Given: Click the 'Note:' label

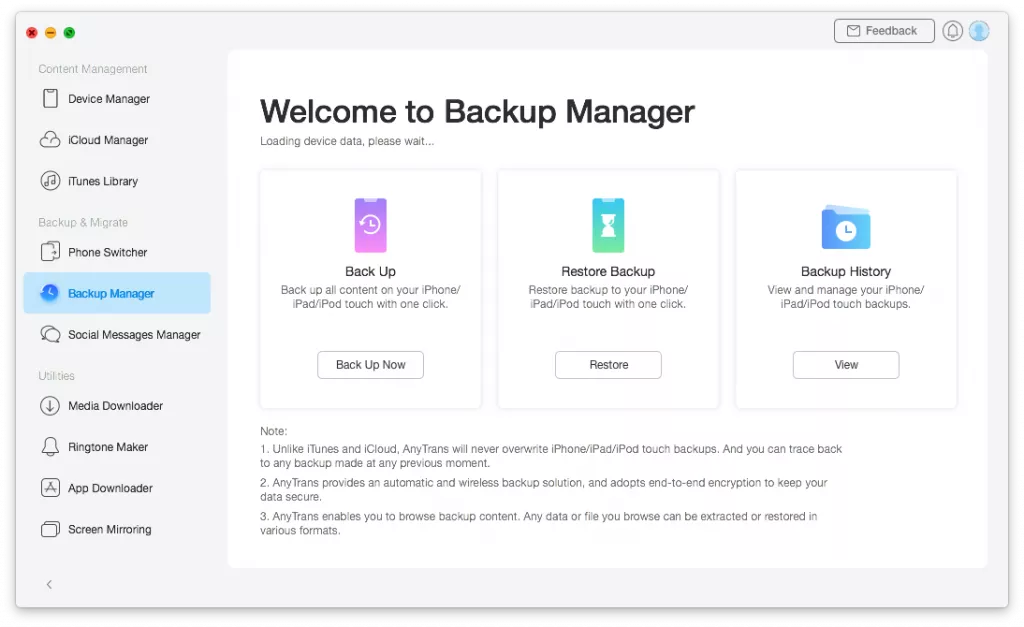Looking at the screenshot, I should (274, 431).
